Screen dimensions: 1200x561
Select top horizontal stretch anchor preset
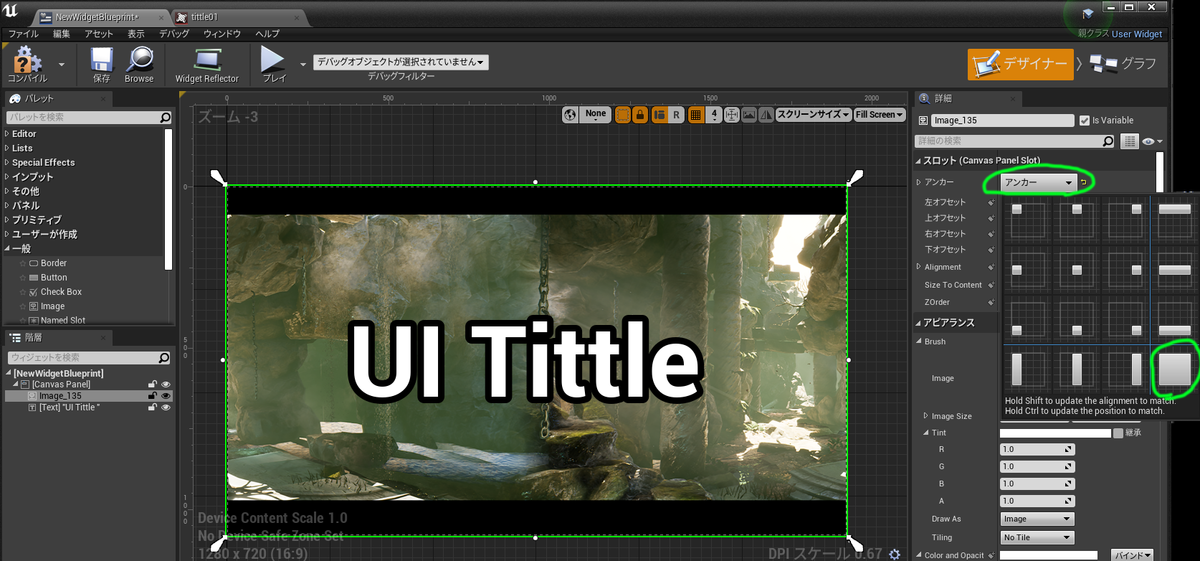(1175, 219)
